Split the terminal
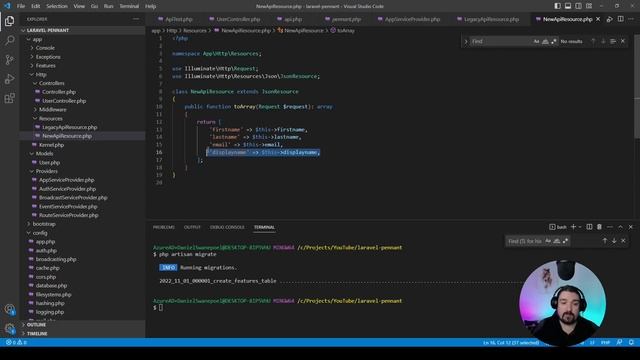The height and width of the screenshot is (360, 640). [589, 227]
